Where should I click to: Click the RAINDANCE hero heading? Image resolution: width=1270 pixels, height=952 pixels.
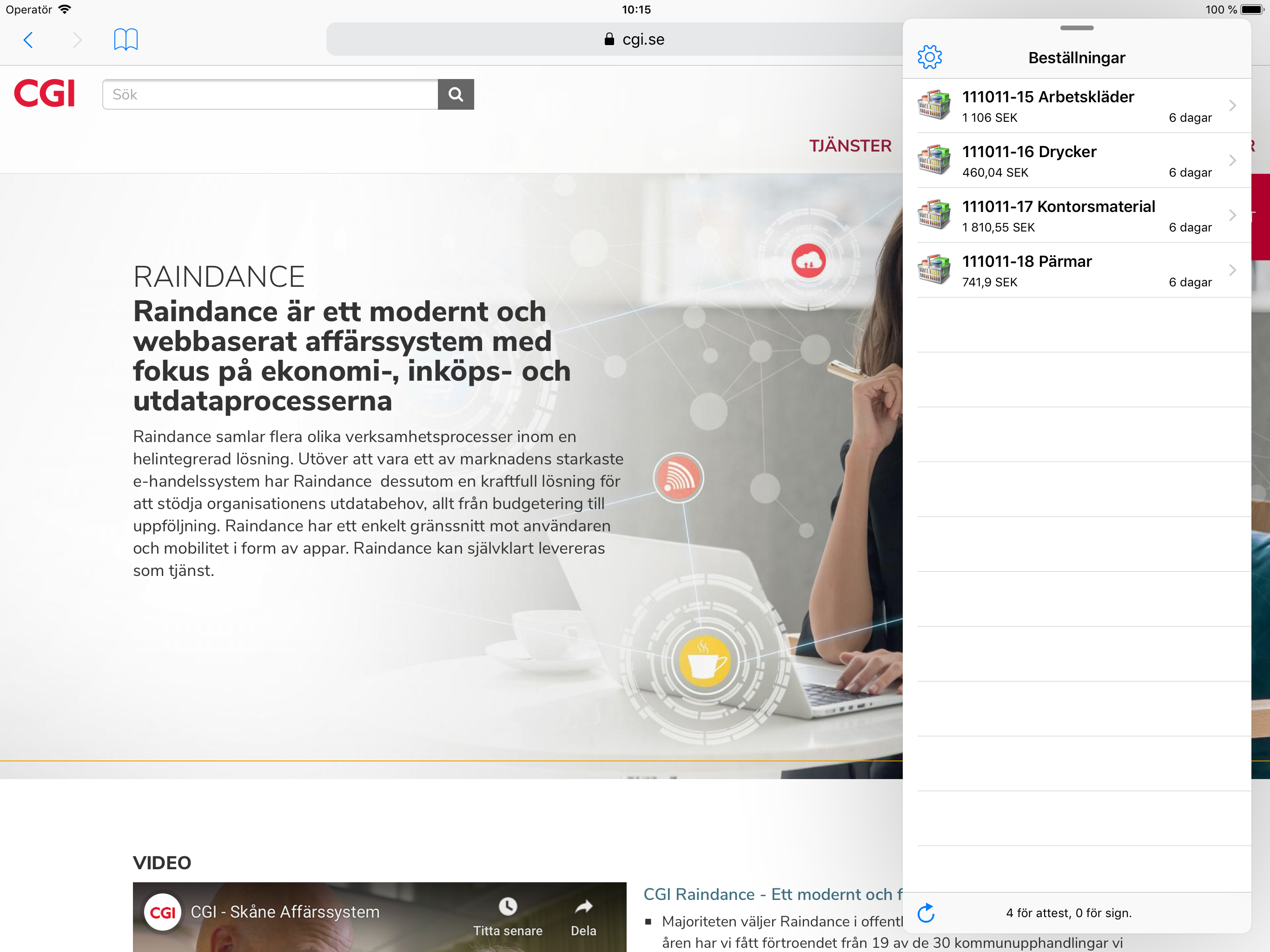219,277
